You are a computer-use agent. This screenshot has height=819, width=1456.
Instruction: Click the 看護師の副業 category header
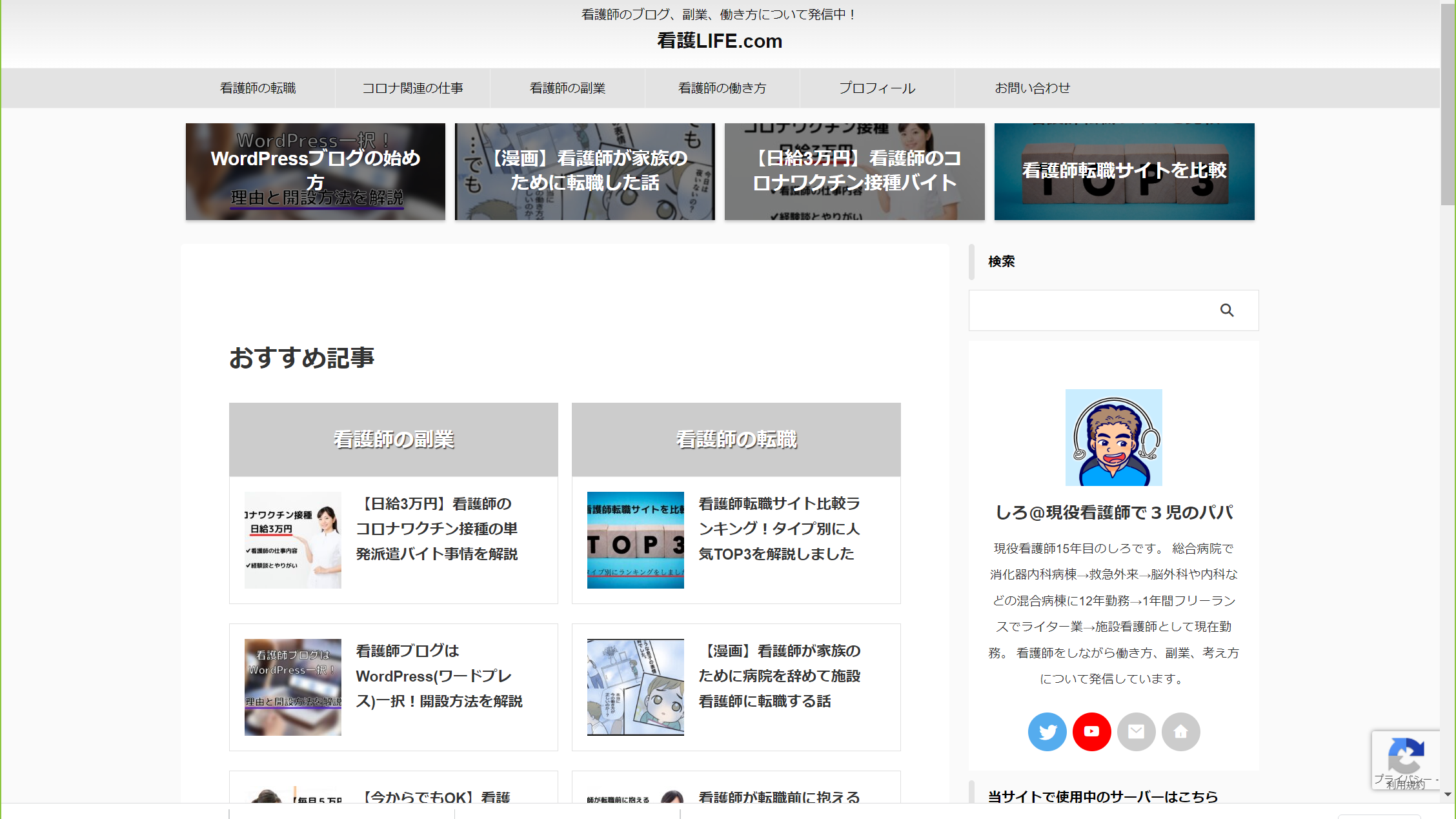click(x=394, y=440)
